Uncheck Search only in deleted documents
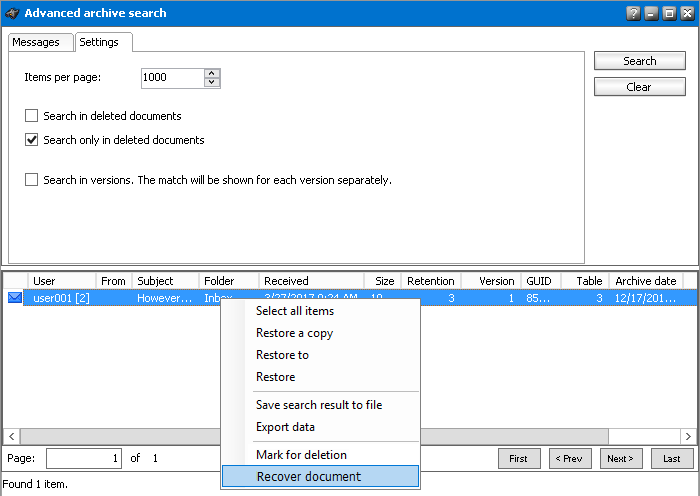The height and width of the screenshot is (496, 700). [x=31, y=140]
